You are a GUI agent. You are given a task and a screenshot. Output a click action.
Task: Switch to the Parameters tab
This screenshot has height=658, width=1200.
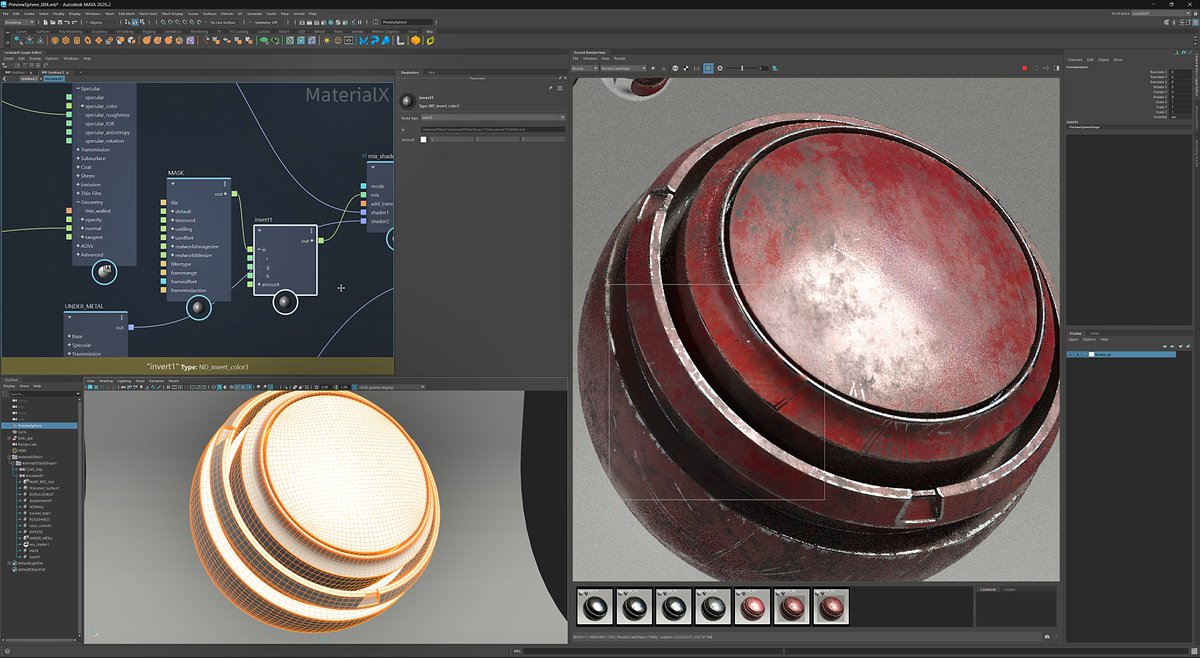point(410,73)
